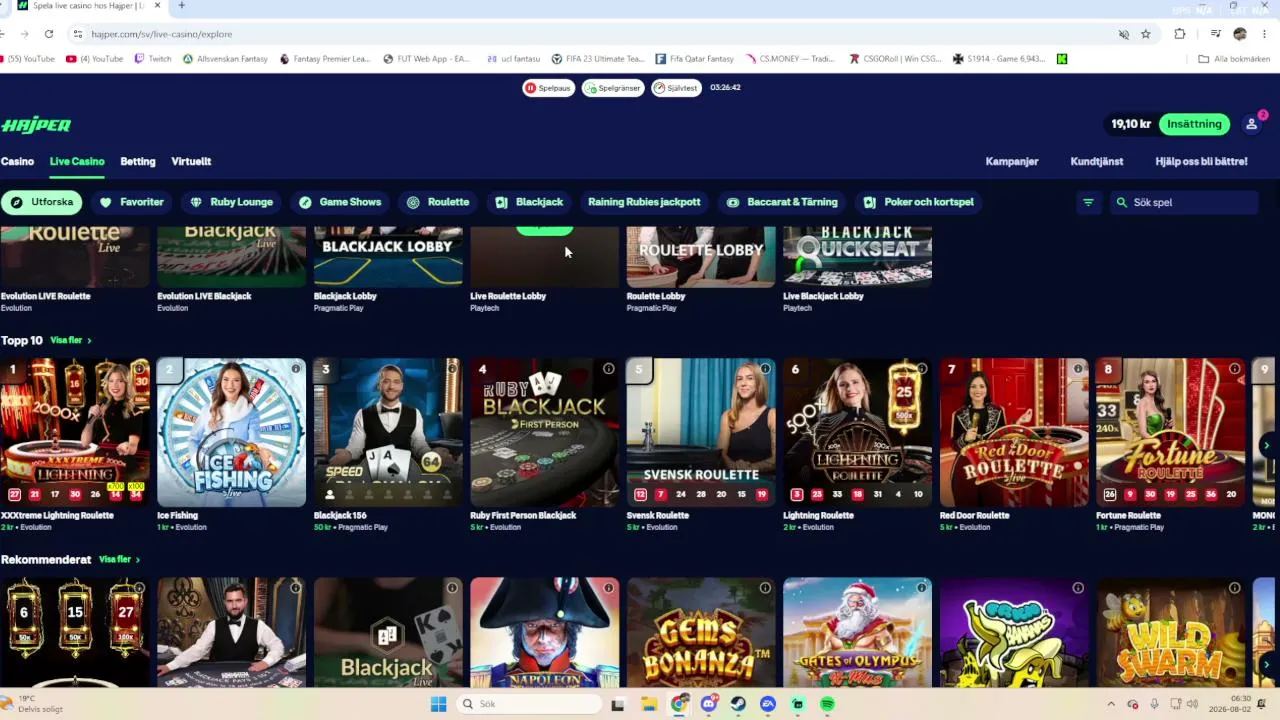Show info icon on the Lightning Roulette card ranked 6
This screenshot has height=720, width=1280.
[x=921, y=369]
